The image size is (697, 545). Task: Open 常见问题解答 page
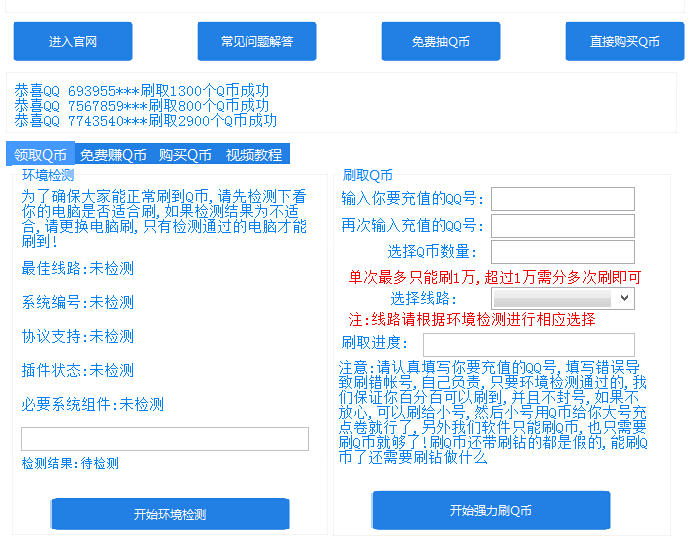pyautogui.click(x=257, y=41)
